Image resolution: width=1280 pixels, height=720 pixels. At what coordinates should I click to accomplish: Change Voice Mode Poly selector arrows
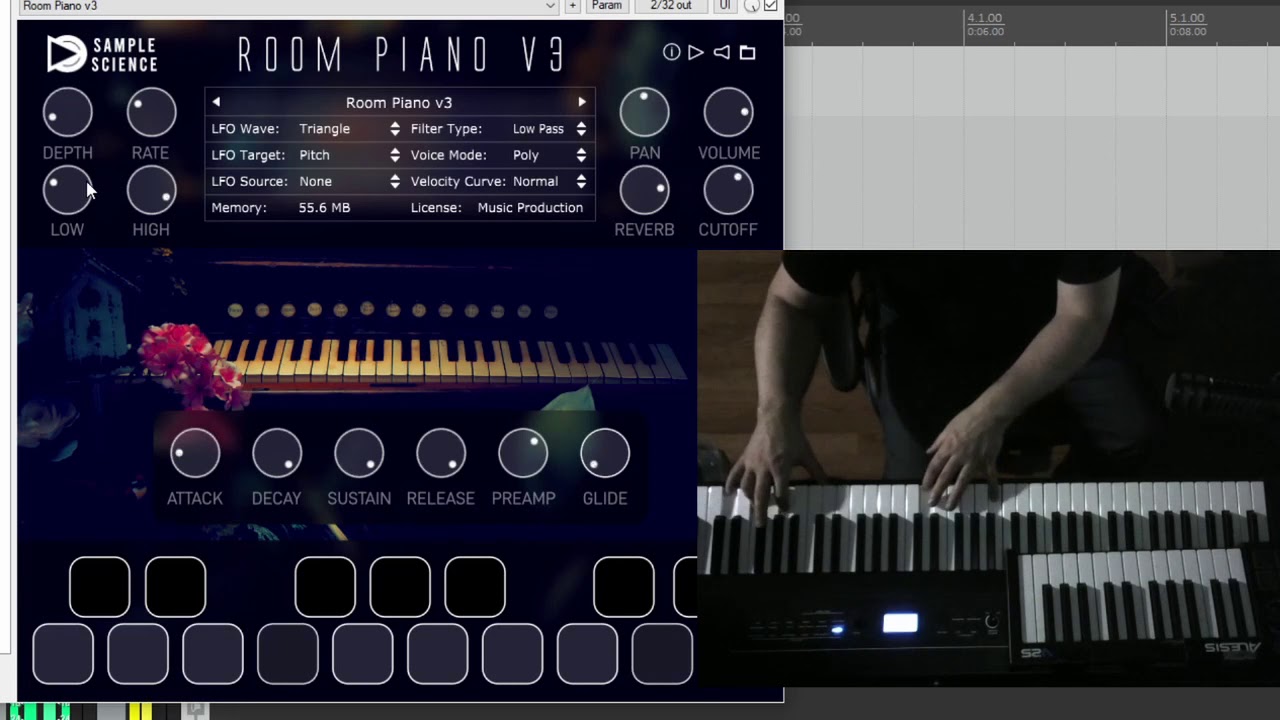581,155
